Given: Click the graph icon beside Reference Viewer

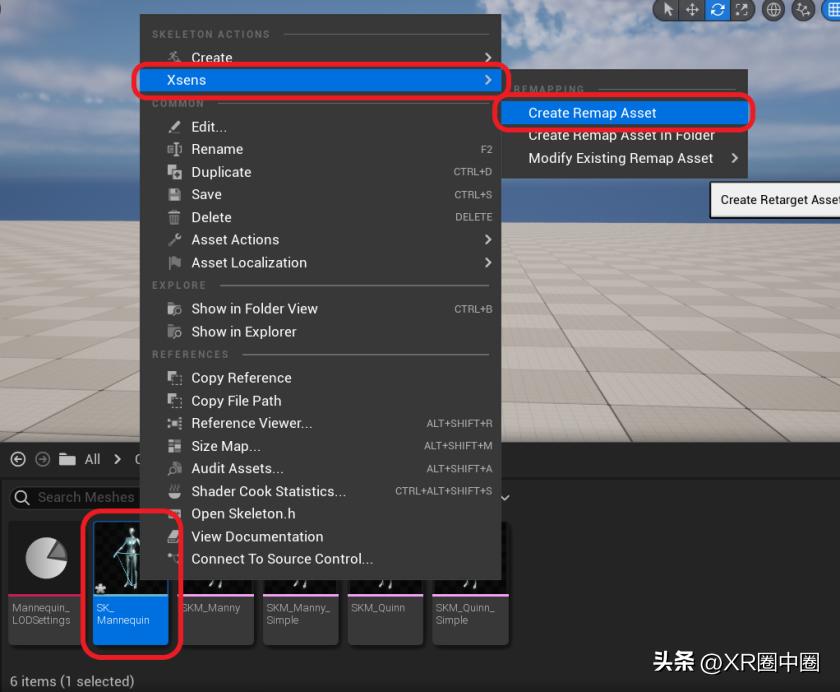Looking at the screenshot, I should [x=174, y=423].
